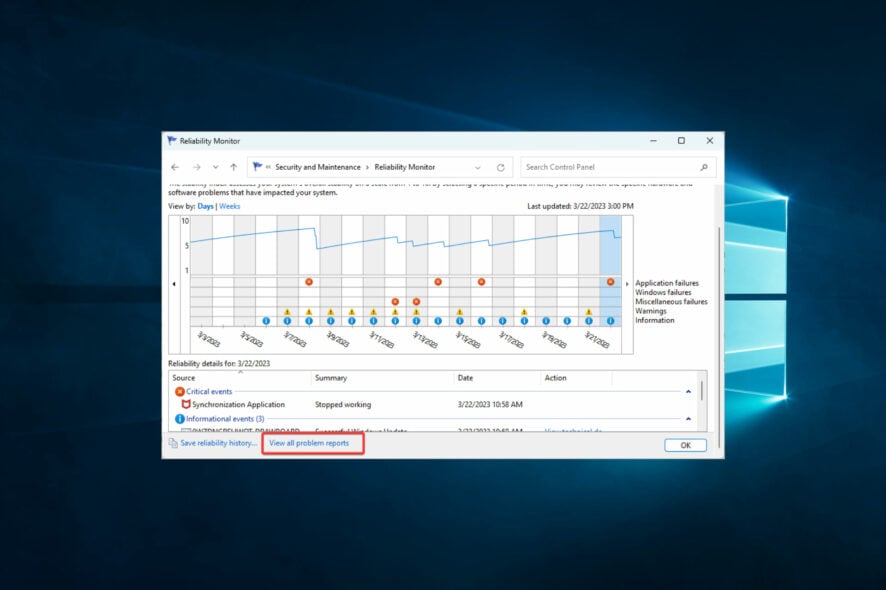Open View all problem reports
Image resolution: width=886 pixels, height=590 pixels.
point(309,443)
